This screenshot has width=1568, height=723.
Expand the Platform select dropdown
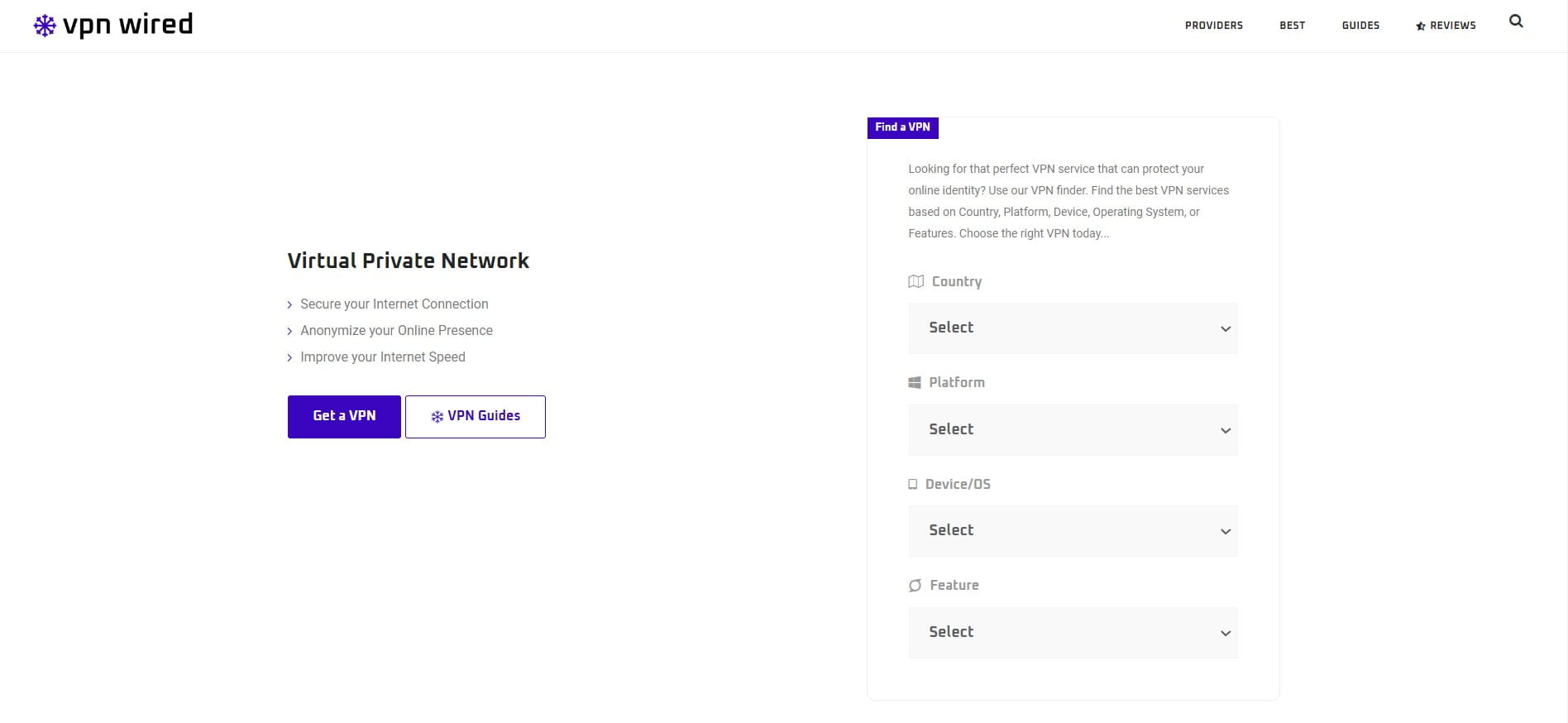pyautogui.click(x=1072, y=430)
